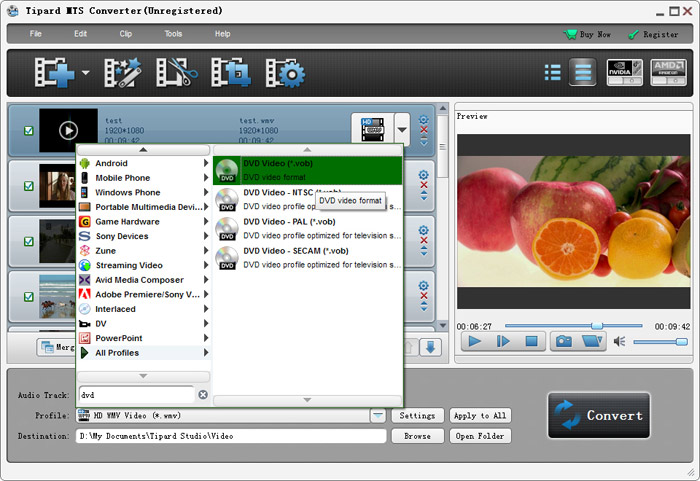Mute the preview audio speaker icon
Screen dimensions: 700x481
(619, 342)
